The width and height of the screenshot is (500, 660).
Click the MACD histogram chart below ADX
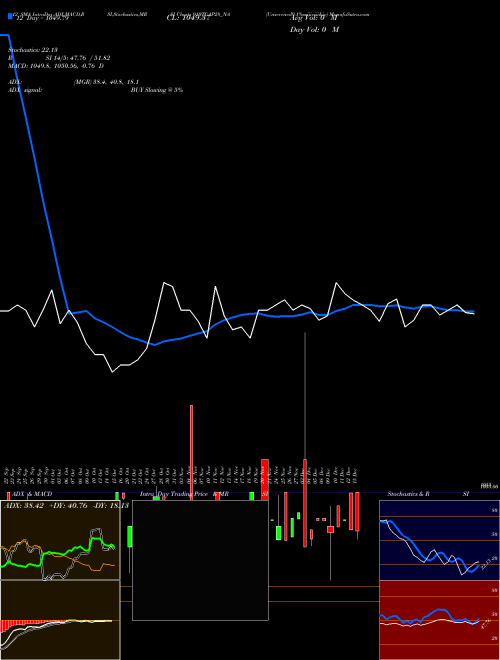[x=60, y=620]
